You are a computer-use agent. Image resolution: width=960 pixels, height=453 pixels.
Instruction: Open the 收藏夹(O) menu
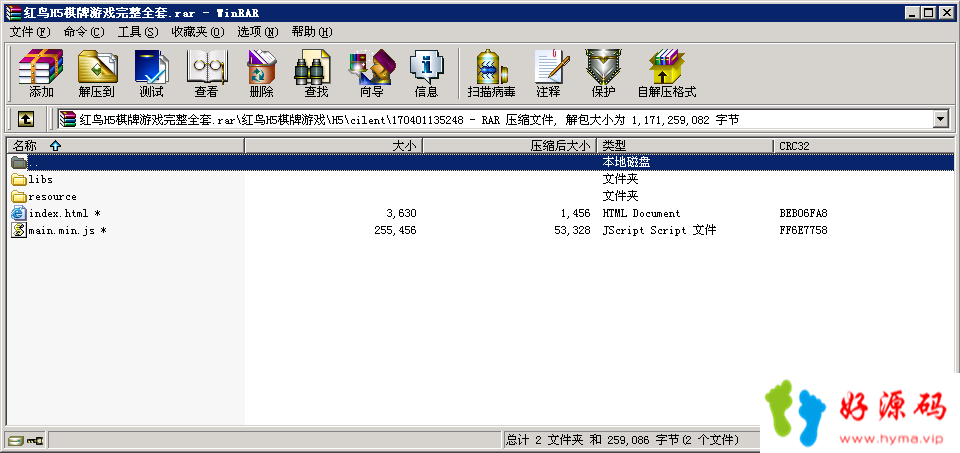(x=198, y=32)
